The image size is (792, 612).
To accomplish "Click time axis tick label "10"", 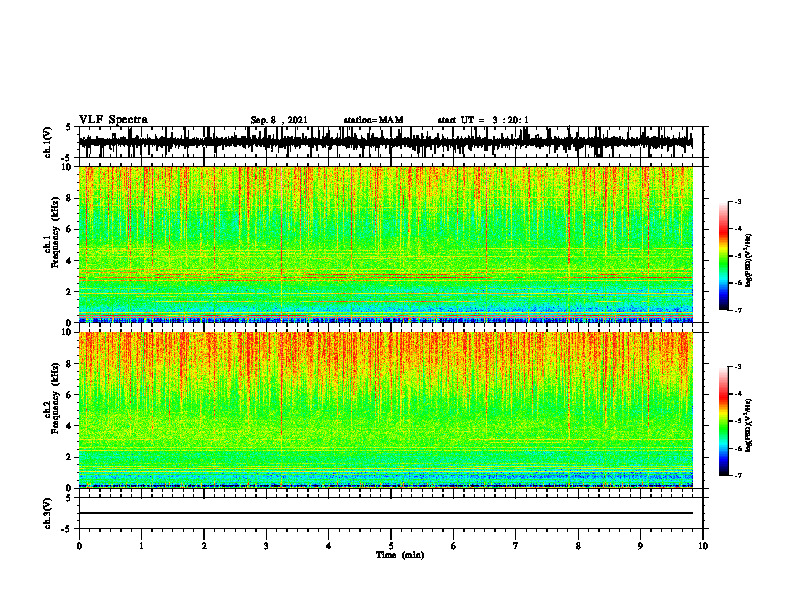I will [x=703, y=546].
